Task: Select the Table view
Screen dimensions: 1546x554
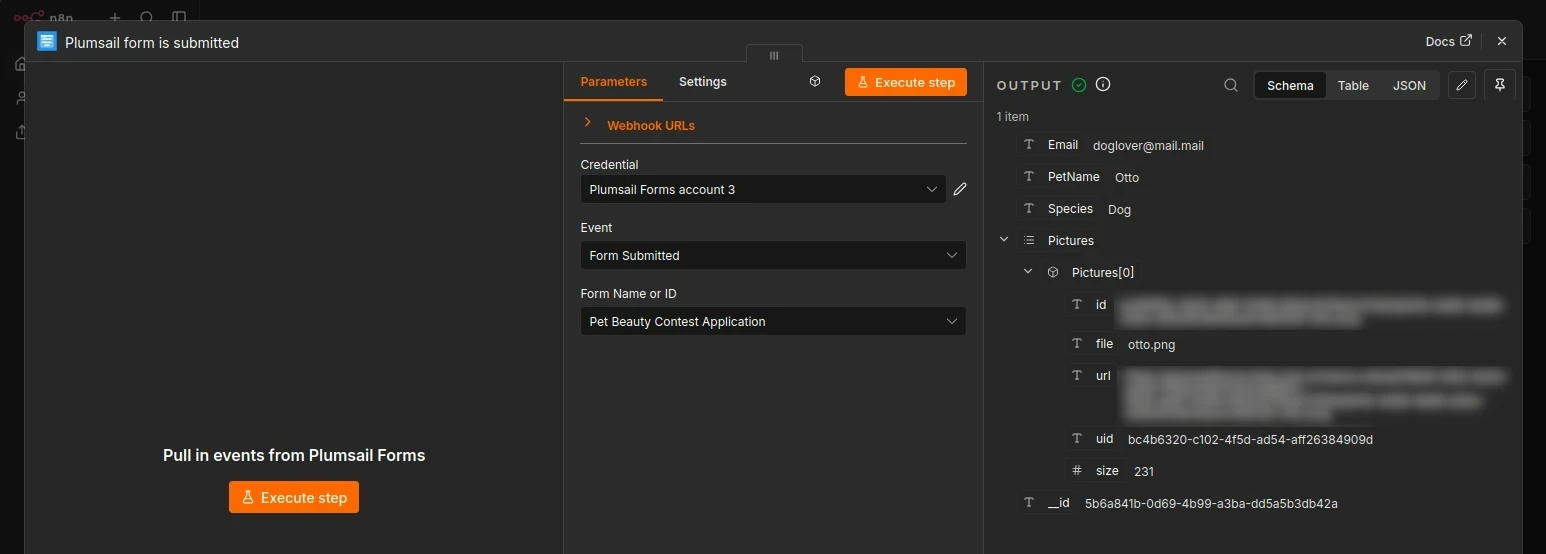Action: 1353,85
